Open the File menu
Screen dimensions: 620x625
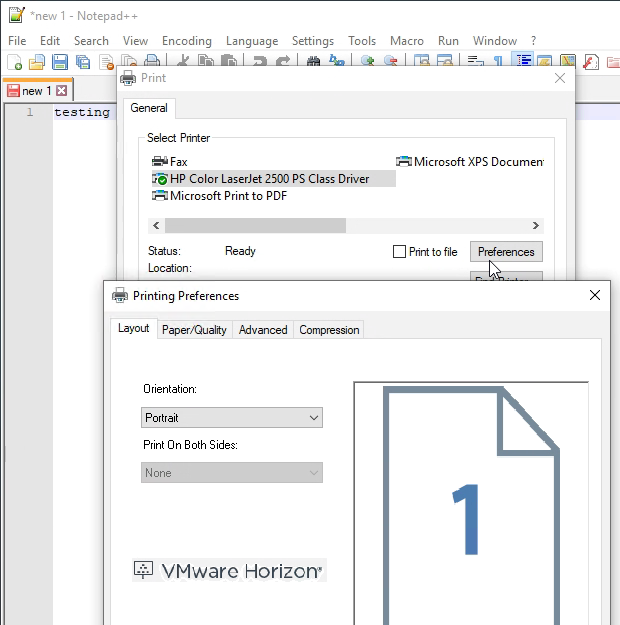point(17,41)
